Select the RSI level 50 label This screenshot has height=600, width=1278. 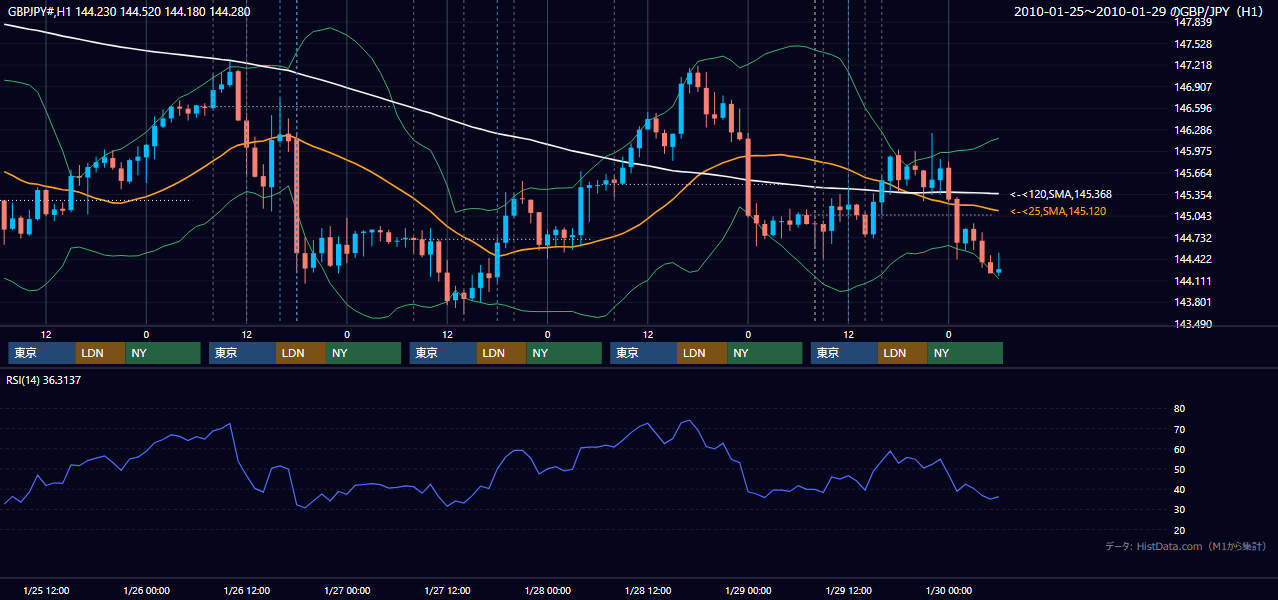pos(1179,469)
